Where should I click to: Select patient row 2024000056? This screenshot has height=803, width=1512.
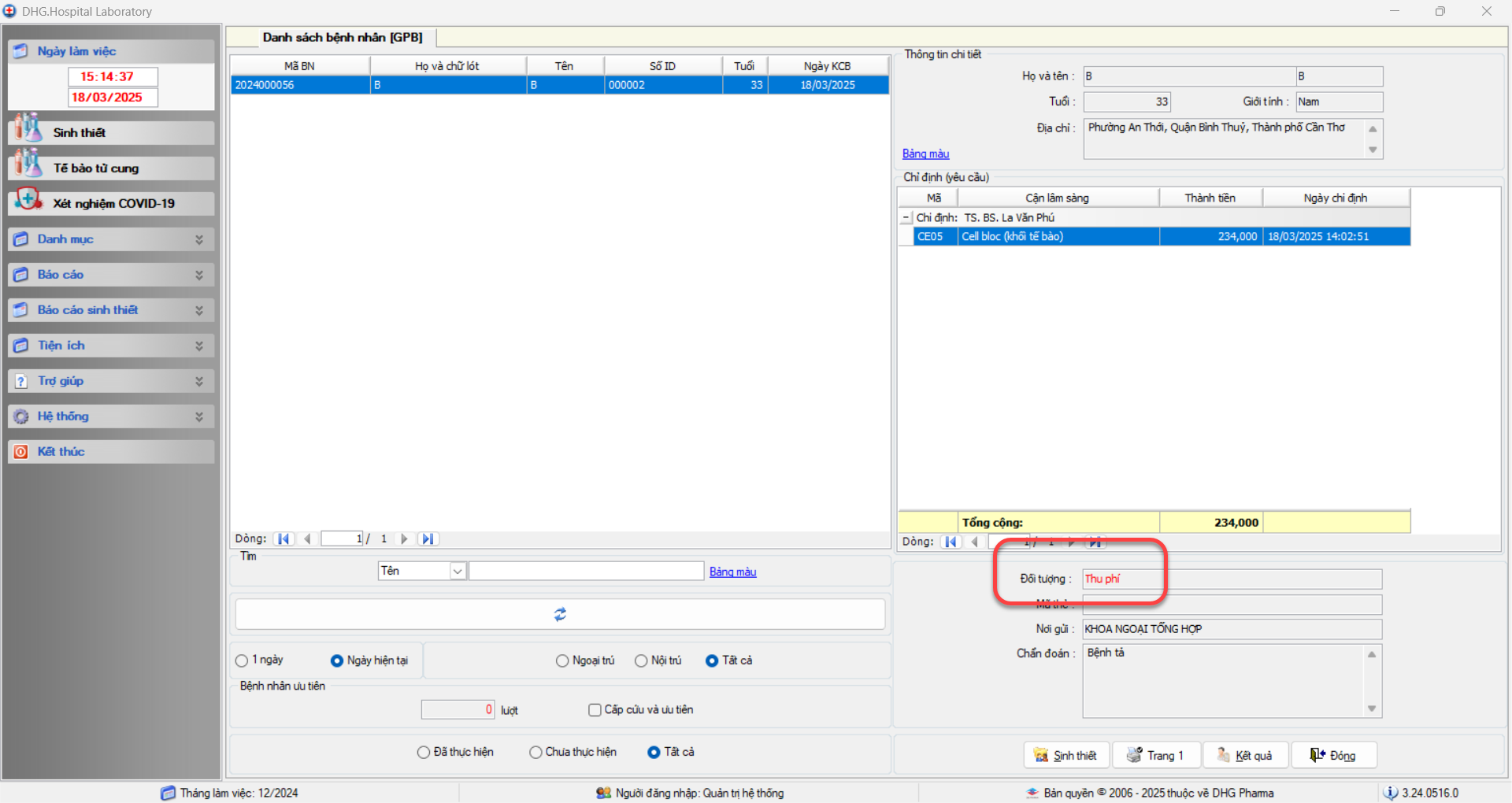tap(560, 85)
